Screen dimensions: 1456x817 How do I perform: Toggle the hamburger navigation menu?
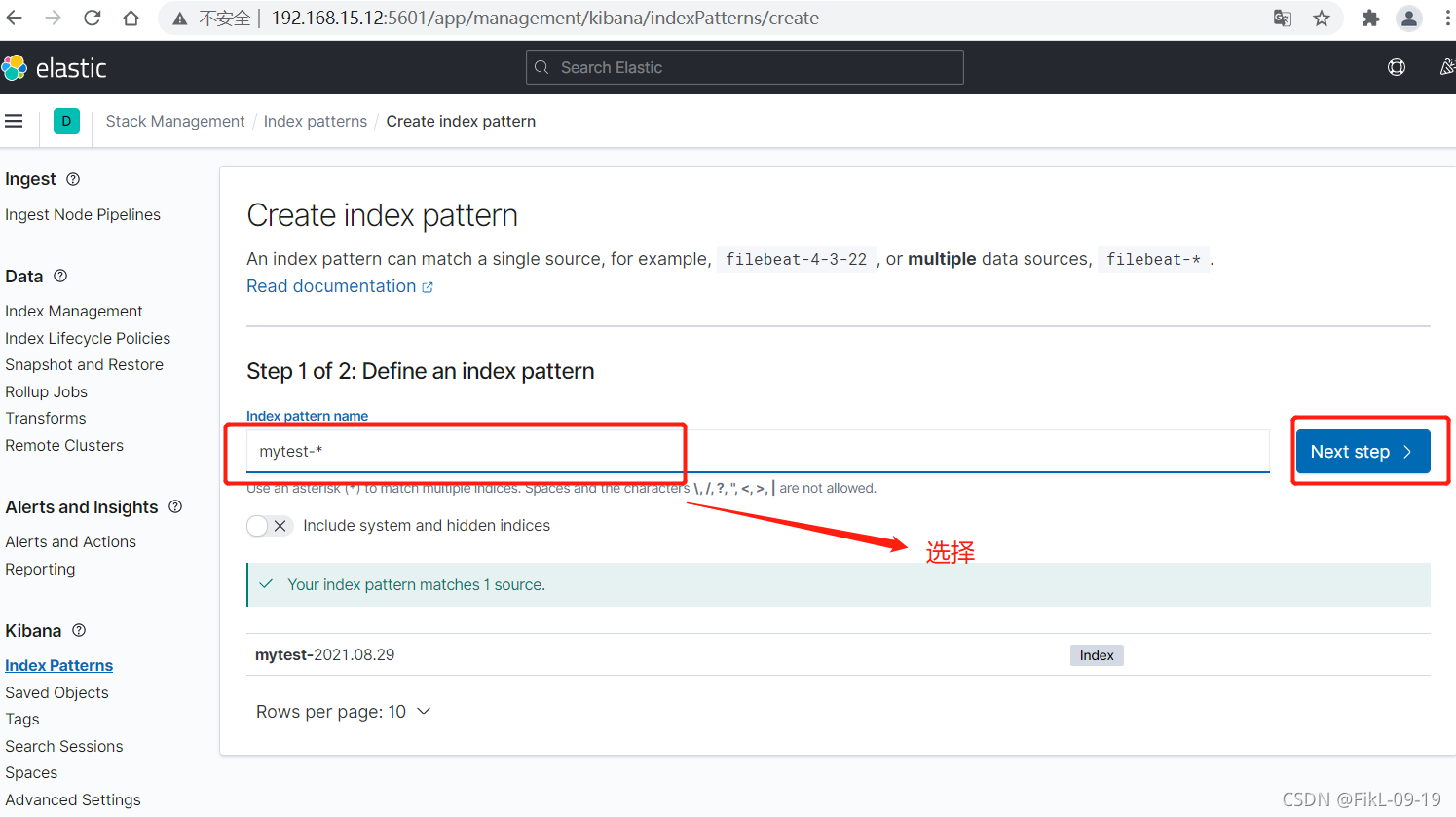pos(14,121)
